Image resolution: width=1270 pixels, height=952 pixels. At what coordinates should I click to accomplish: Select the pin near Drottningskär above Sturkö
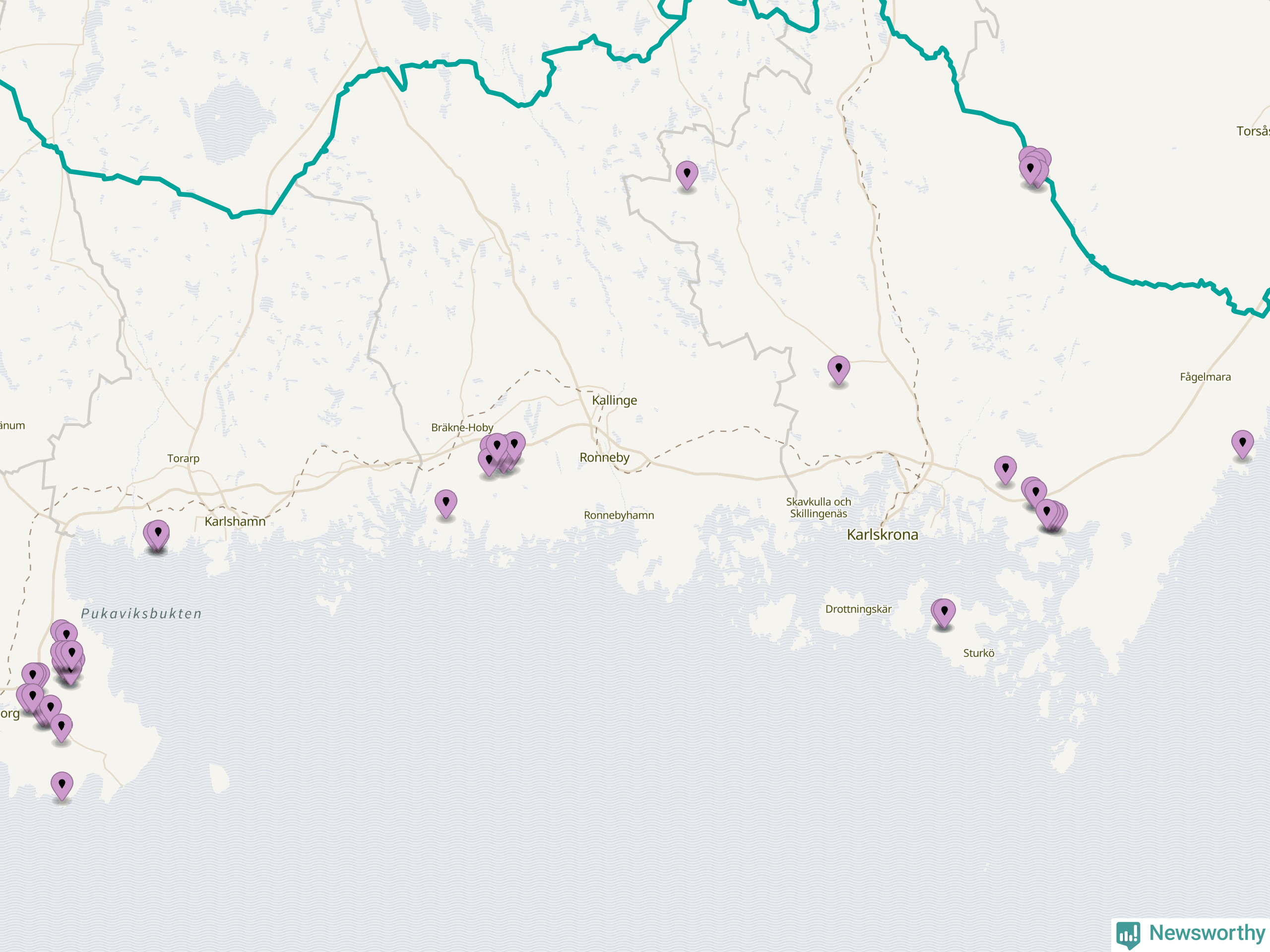[943, 613]
